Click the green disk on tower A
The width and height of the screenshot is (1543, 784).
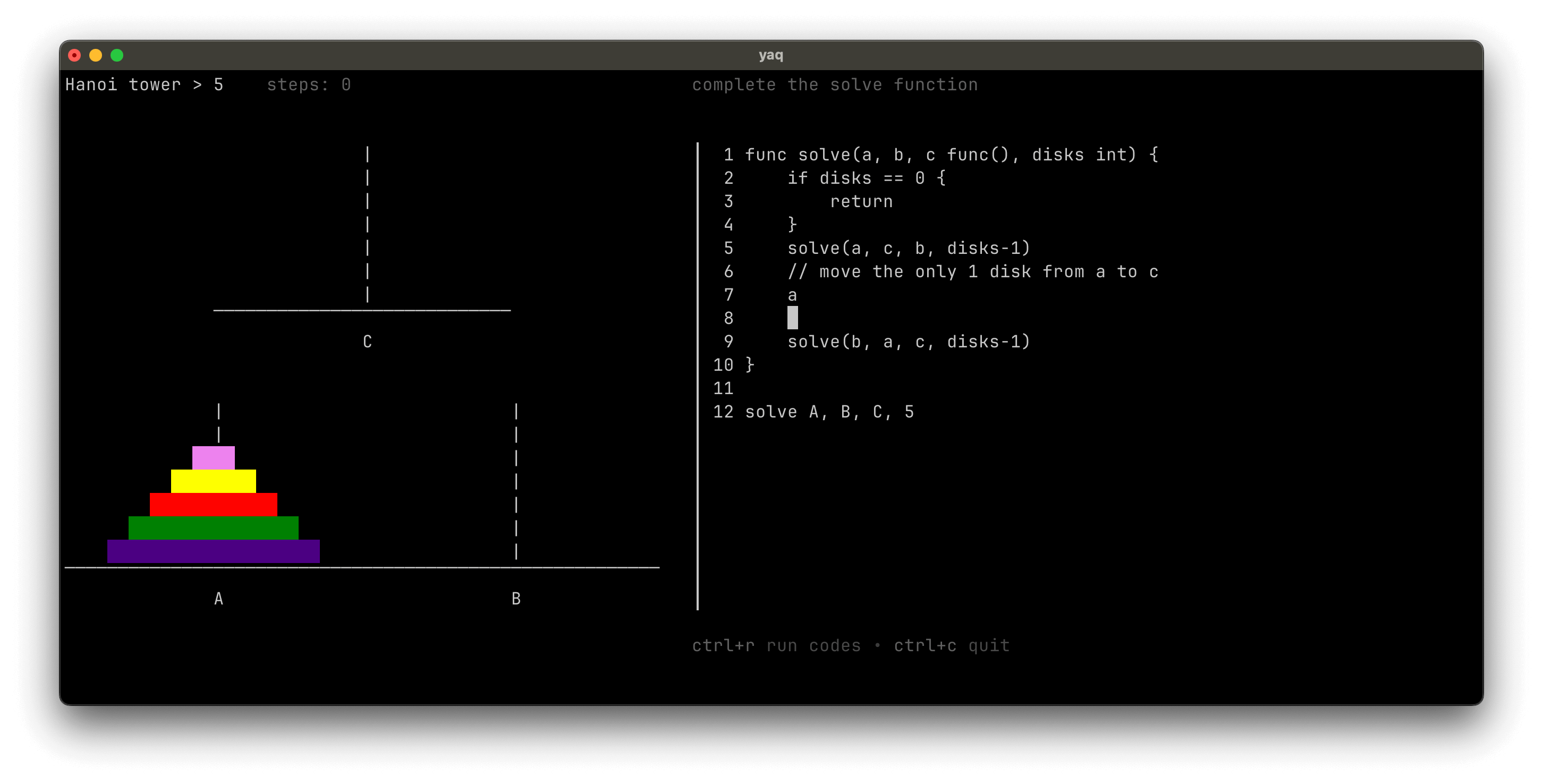pyautogui.click(x=213, y=527)
